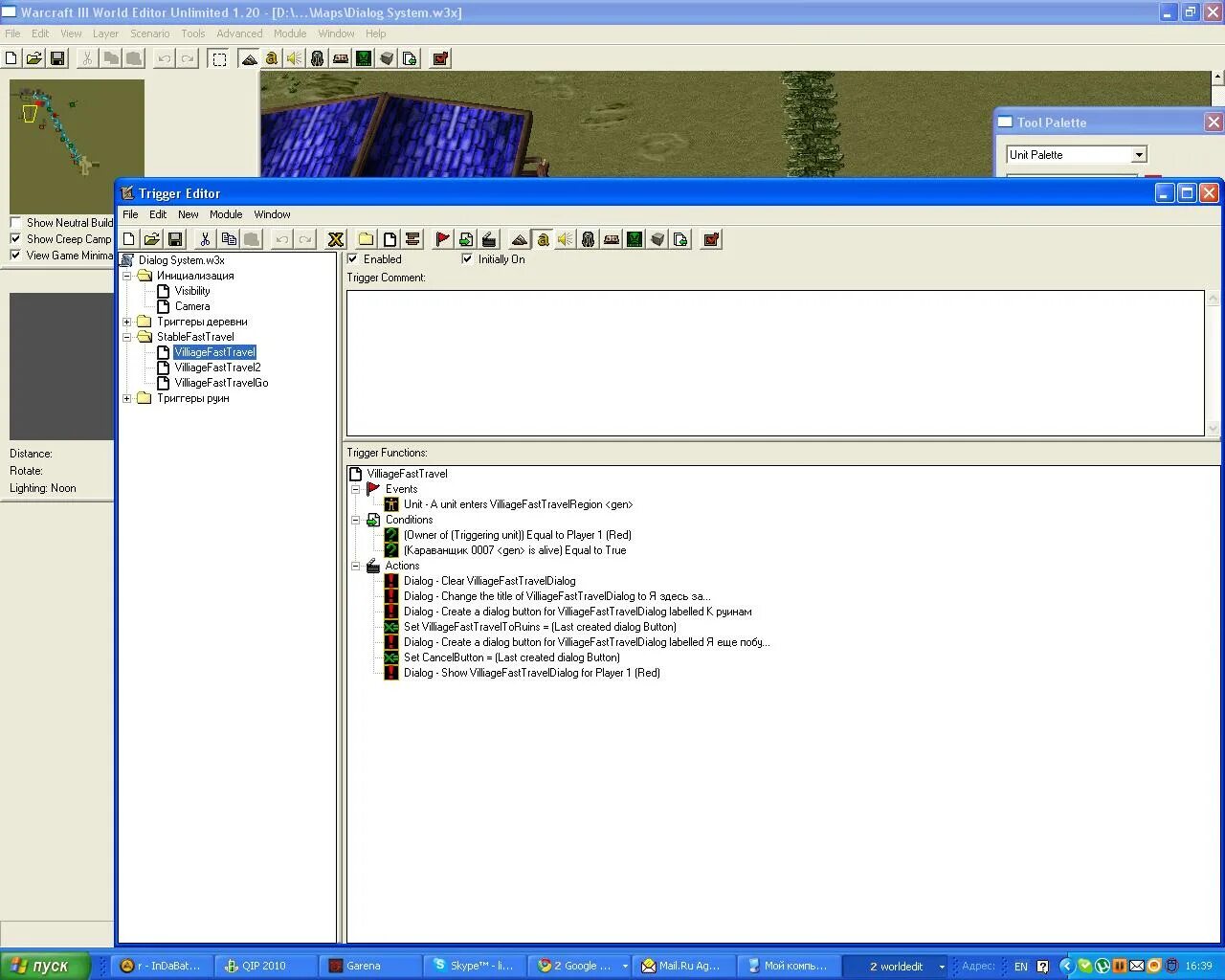Open Trigger Editor Edit menu

pos(158,214)
